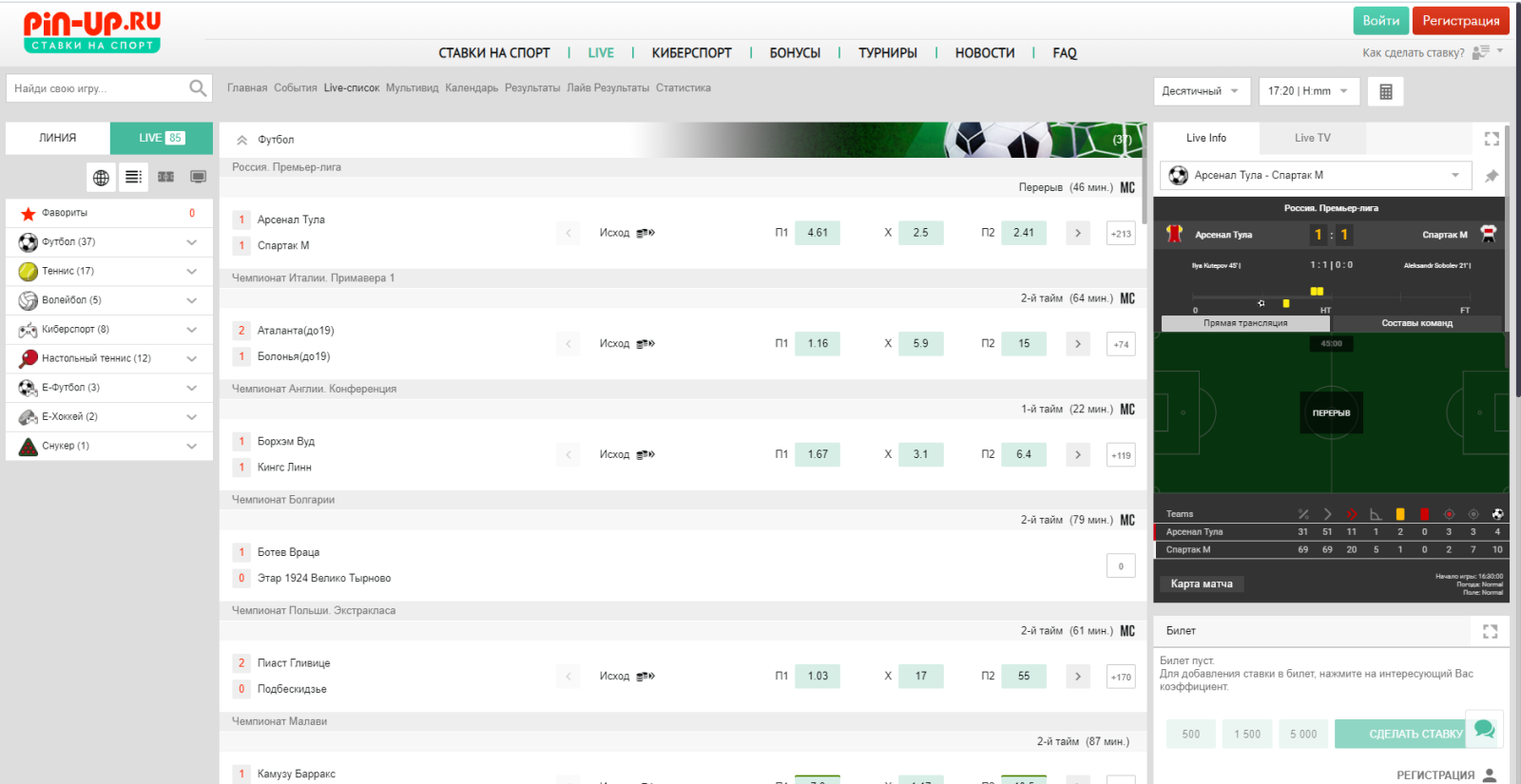The image size is (1521, 784).
Task: Switch to list view icon
Action: (x=133, y=177)
